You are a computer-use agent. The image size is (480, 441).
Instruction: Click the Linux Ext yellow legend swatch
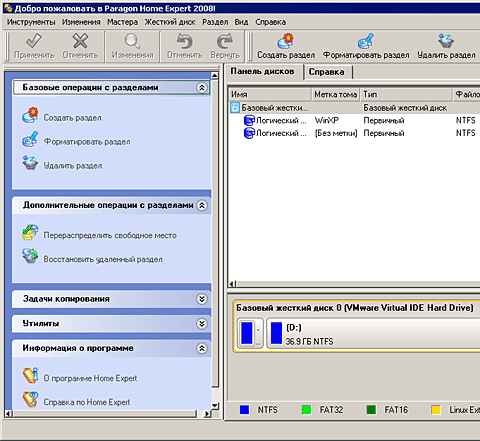tap(436, 410)
